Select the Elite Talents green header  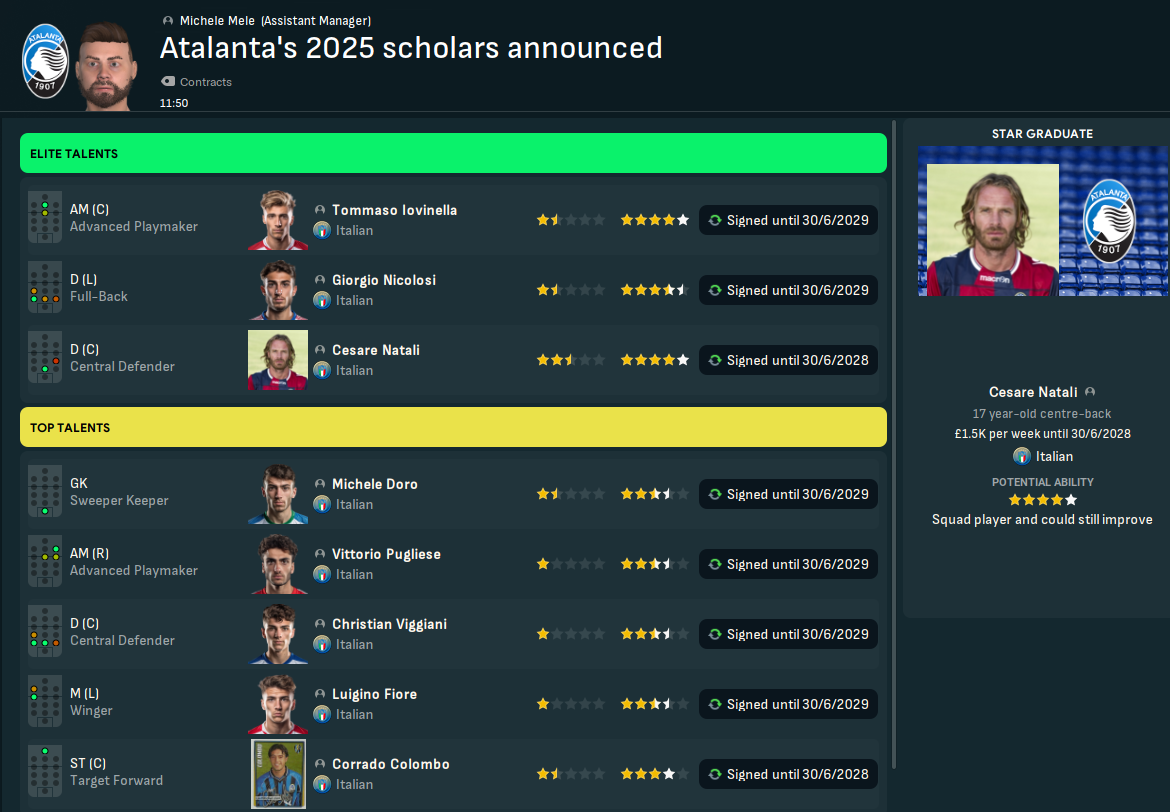[453, 154]
